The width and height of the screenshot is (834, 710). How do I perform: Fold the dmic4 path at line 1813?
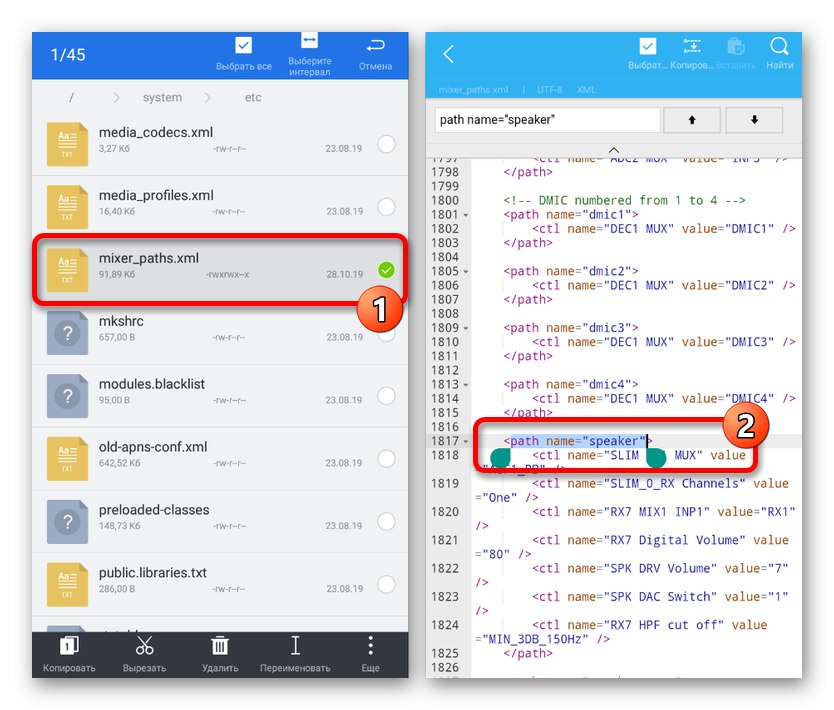pyautogui.click(x=466, y=385)
